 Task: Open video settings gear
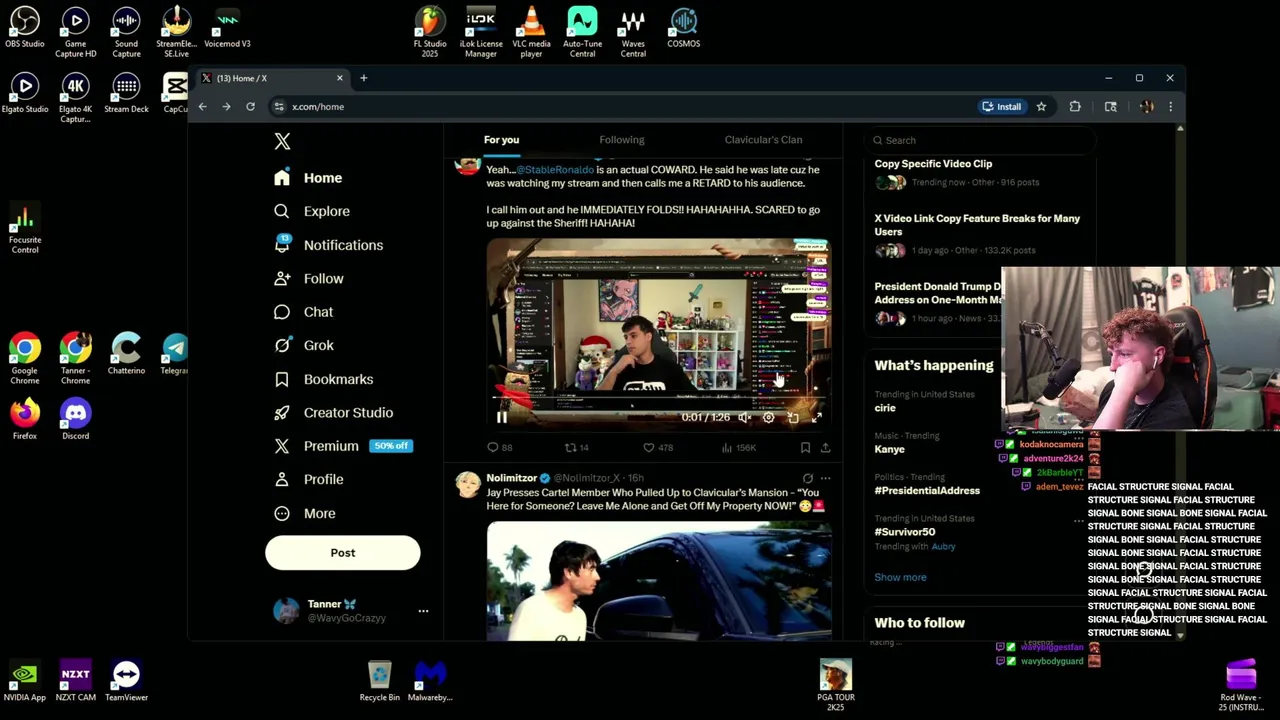[768, 417]
